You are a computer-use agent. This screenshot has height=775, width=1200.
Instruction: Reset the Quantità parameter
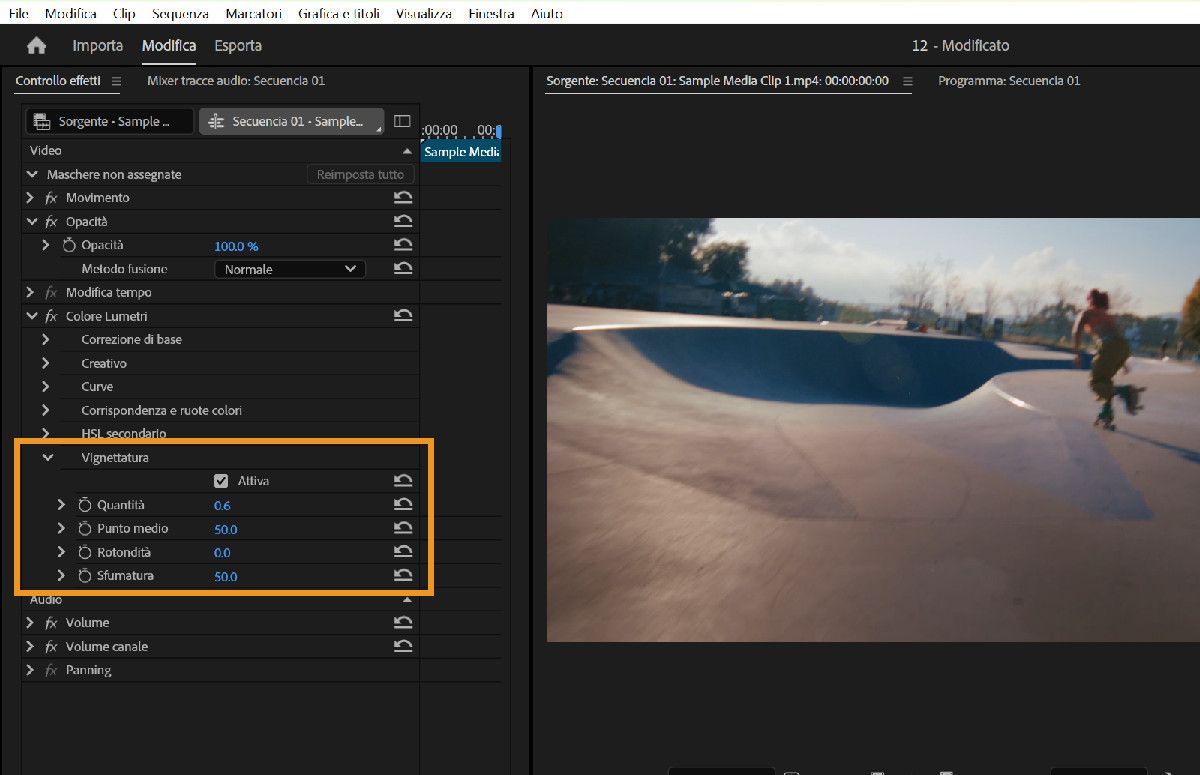pos(403,505)
